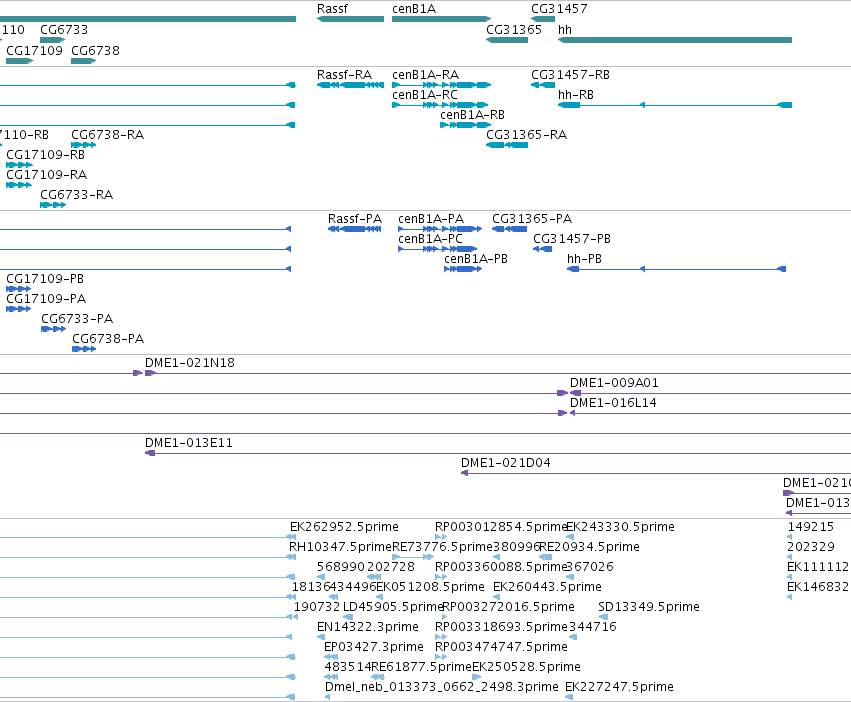Image resolution: width=851 pixels, height=702 pixels.
Task: Click the cenB1A-PB protein label
Action: click(476, 259)
